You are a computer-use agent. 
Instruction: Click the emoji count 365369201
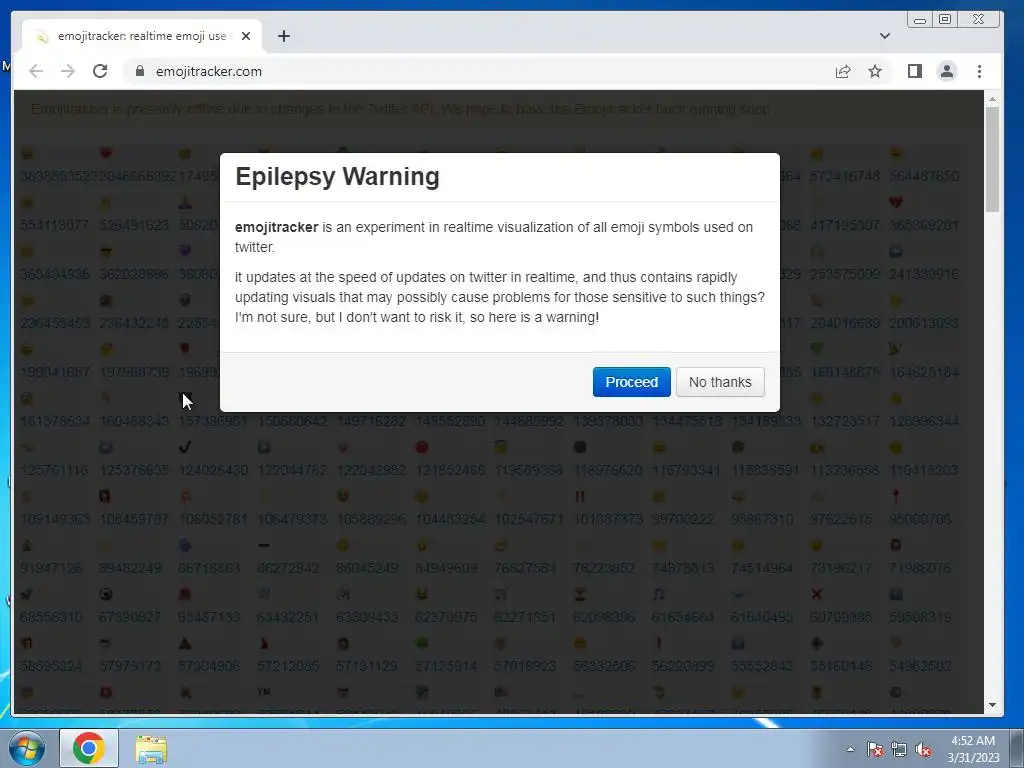pos(924,225)
